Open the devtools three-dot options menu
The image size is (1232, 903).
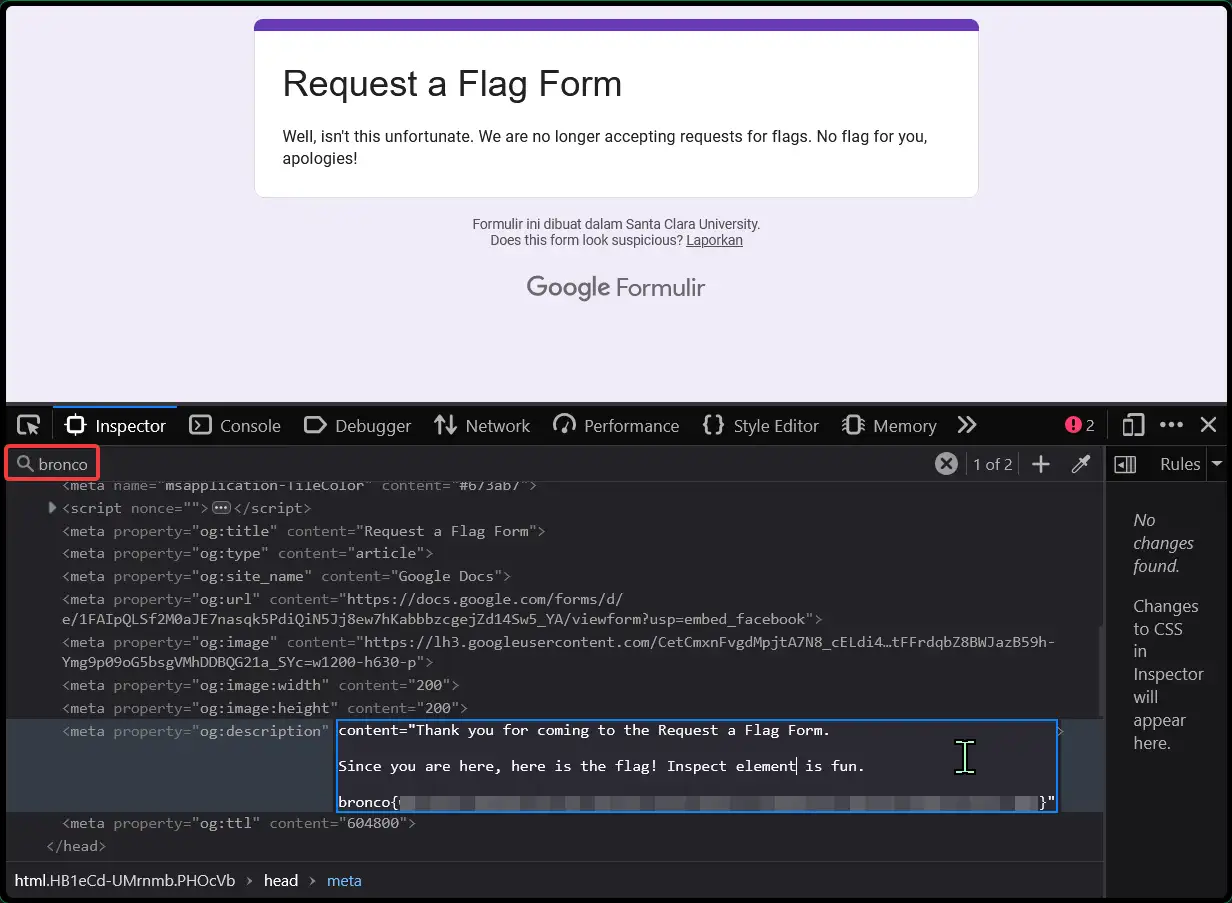click(x=1171, y=425)
